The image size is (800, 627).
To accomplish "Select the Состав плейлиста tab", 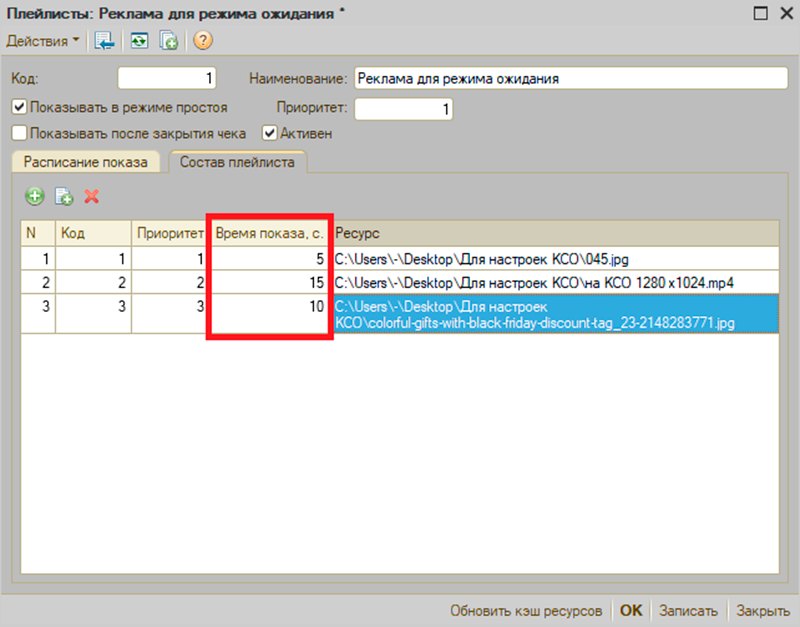I will pyautogui.click(x=237, y=162).
